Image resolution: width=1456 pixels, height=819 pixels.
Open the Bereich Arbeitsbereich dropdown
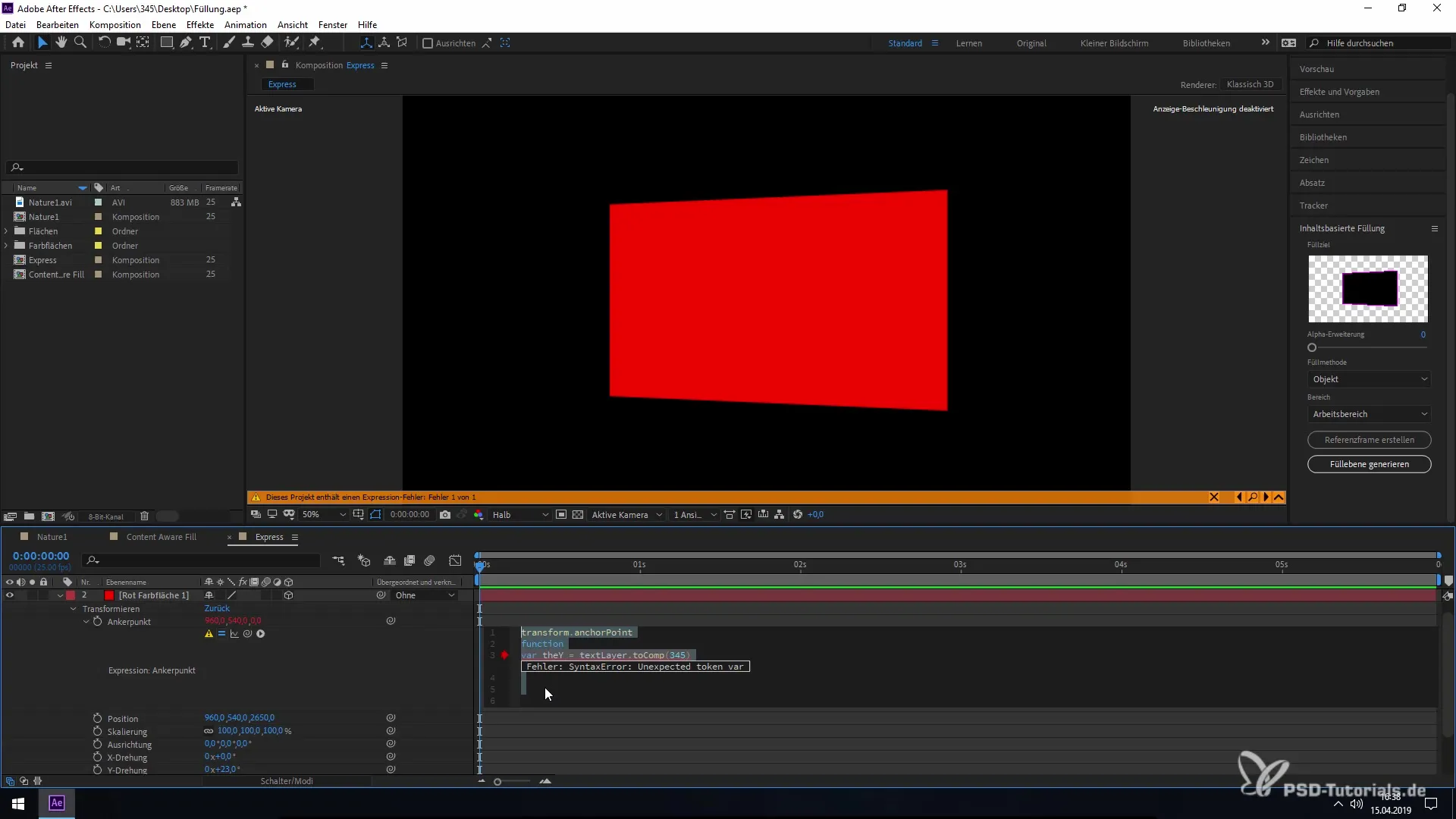coord(1370,414)
